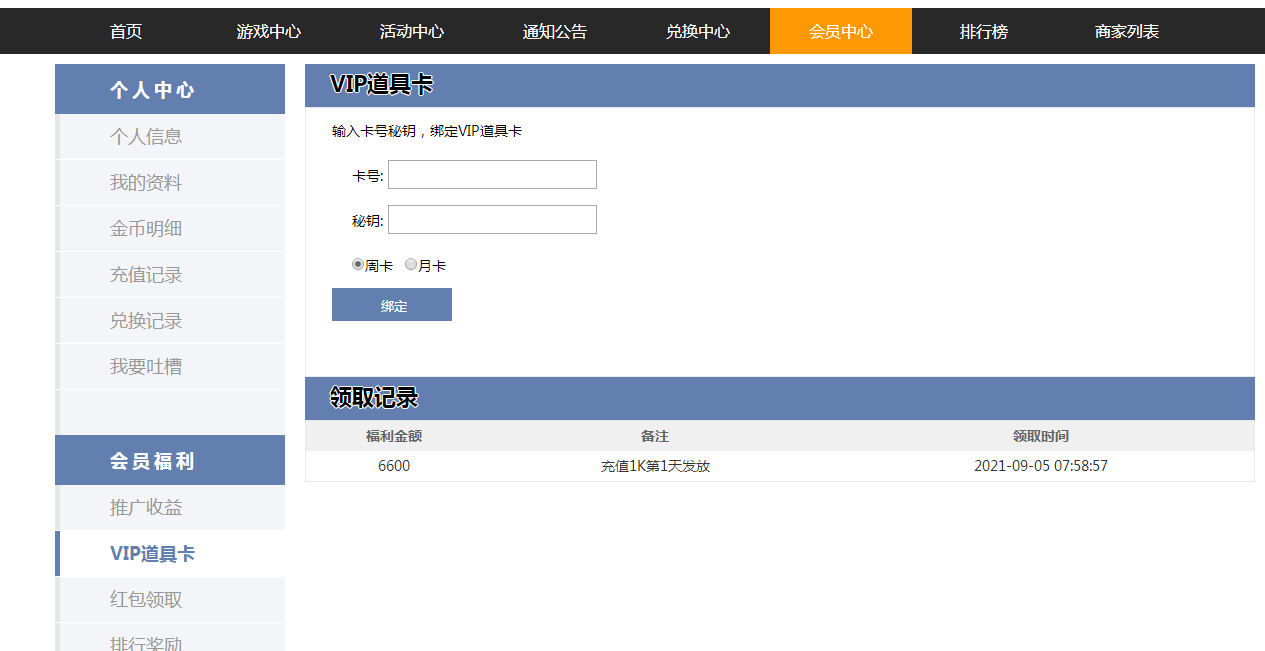Click the 绑定 button
1265x651 pixels.
[x=392, y=305]
